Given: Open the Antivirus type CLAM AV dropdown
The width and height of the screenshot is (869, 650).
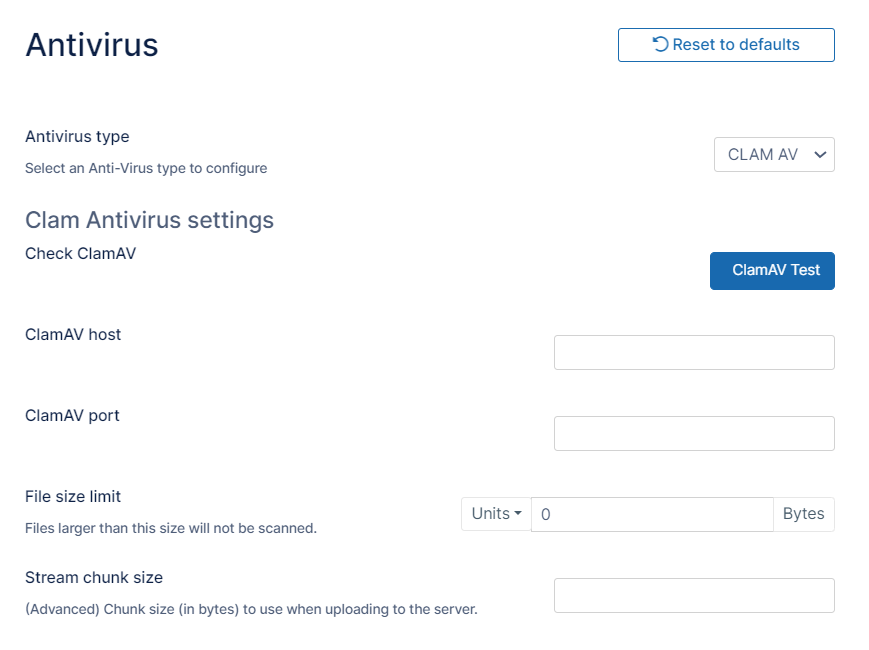Looking at the screenshot, I should pos(774,155).
